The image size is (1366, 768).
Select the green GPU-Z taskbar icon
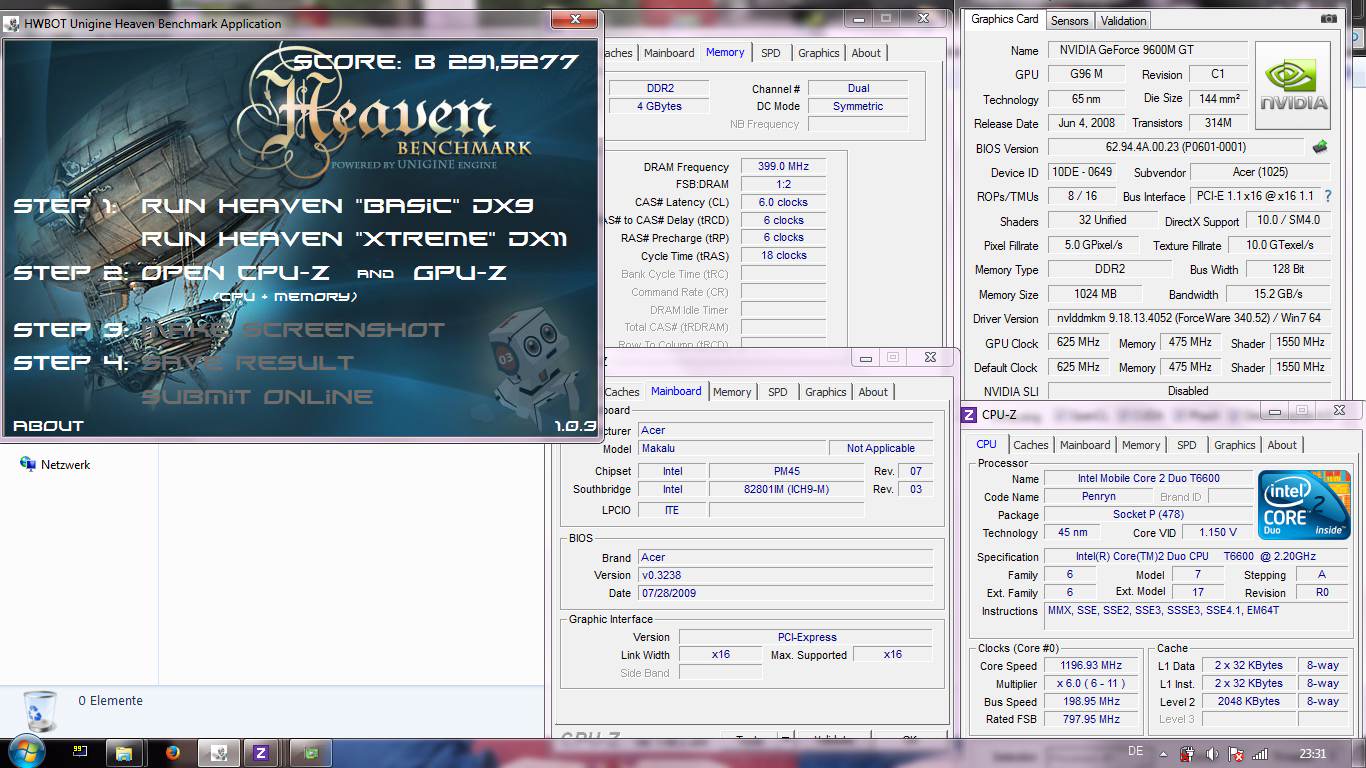click(x=311, y=752)
